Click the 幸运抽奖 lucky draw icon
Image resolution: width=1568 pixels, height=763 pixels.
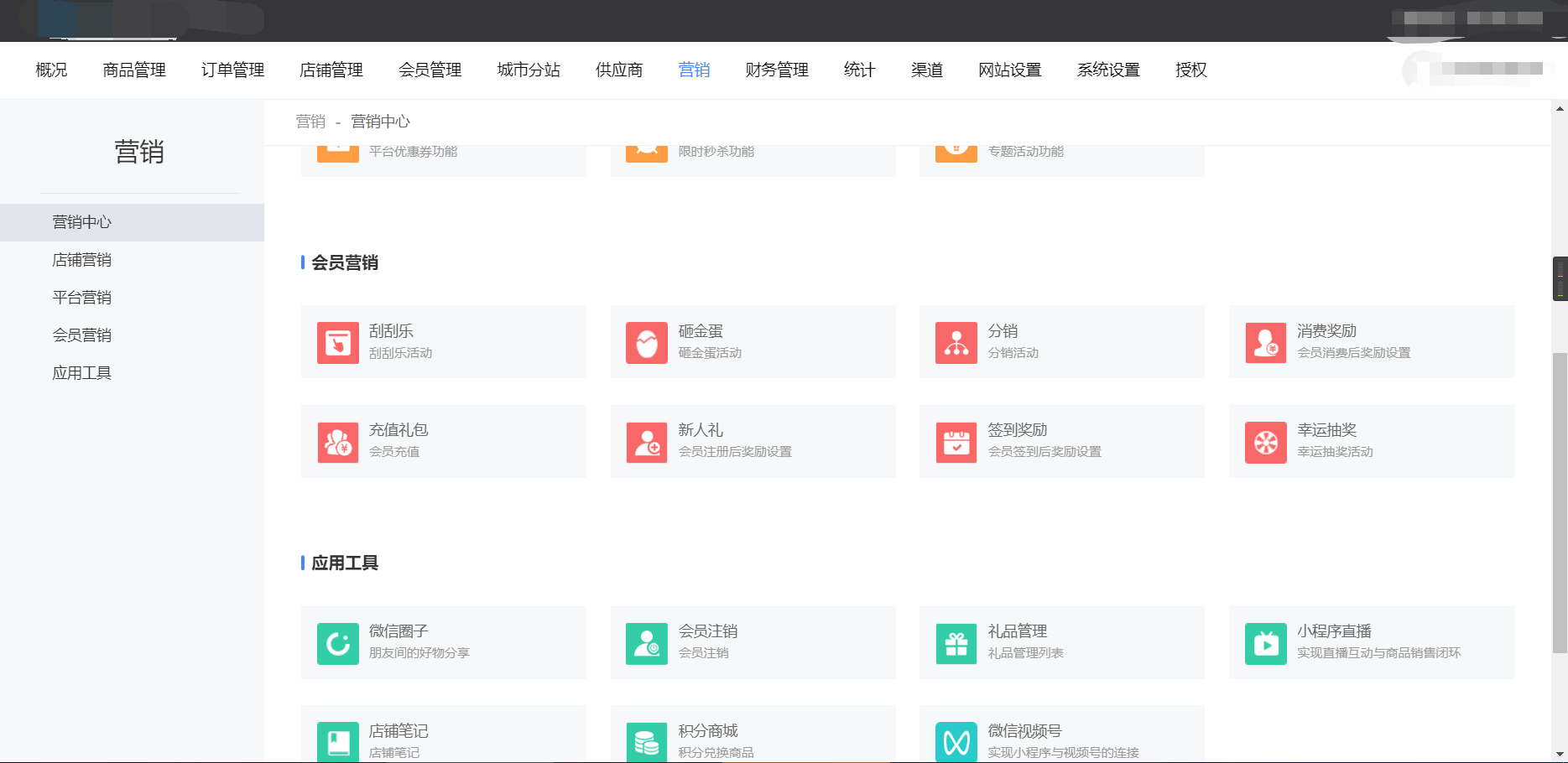point(1265,441)
